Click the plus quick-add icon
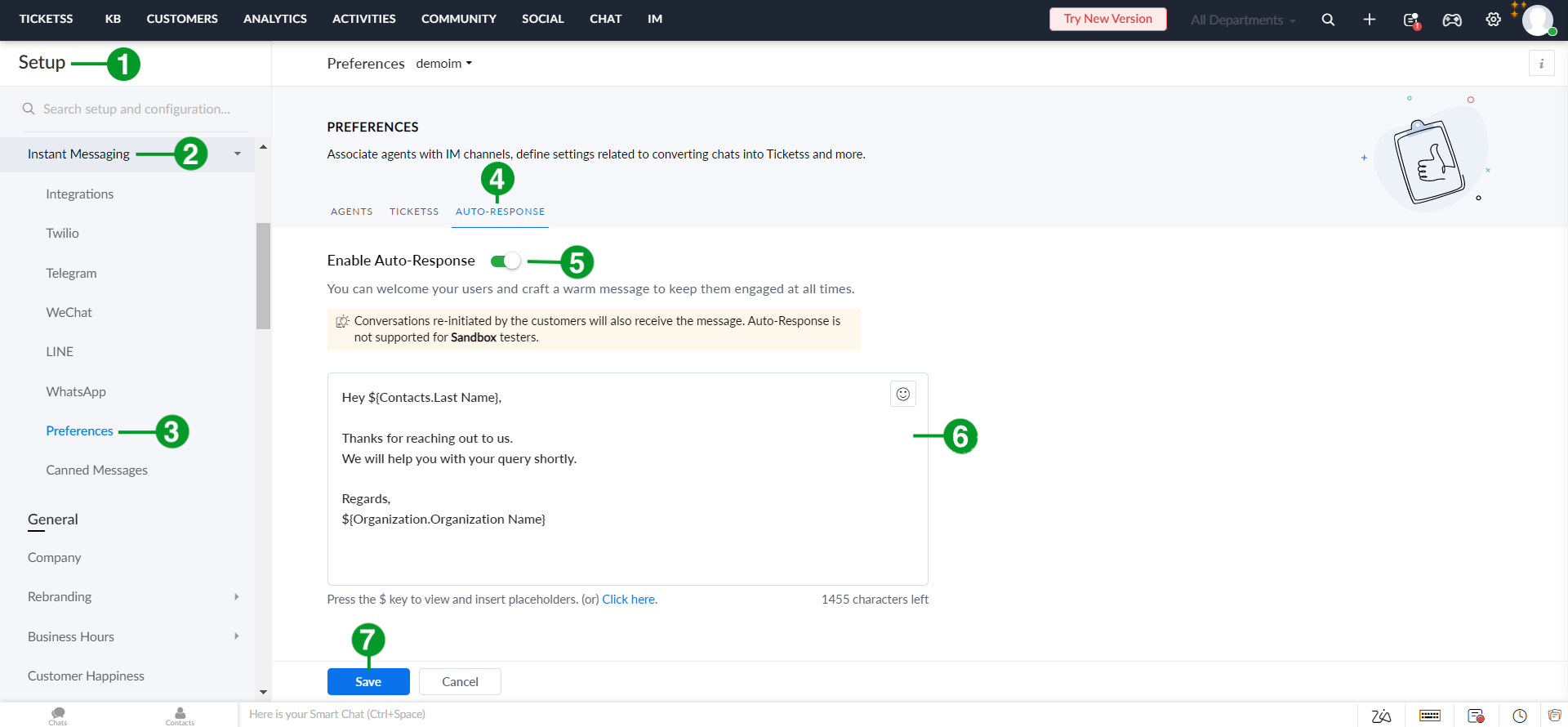The image size is (1568, 727). coord(1370,20)
